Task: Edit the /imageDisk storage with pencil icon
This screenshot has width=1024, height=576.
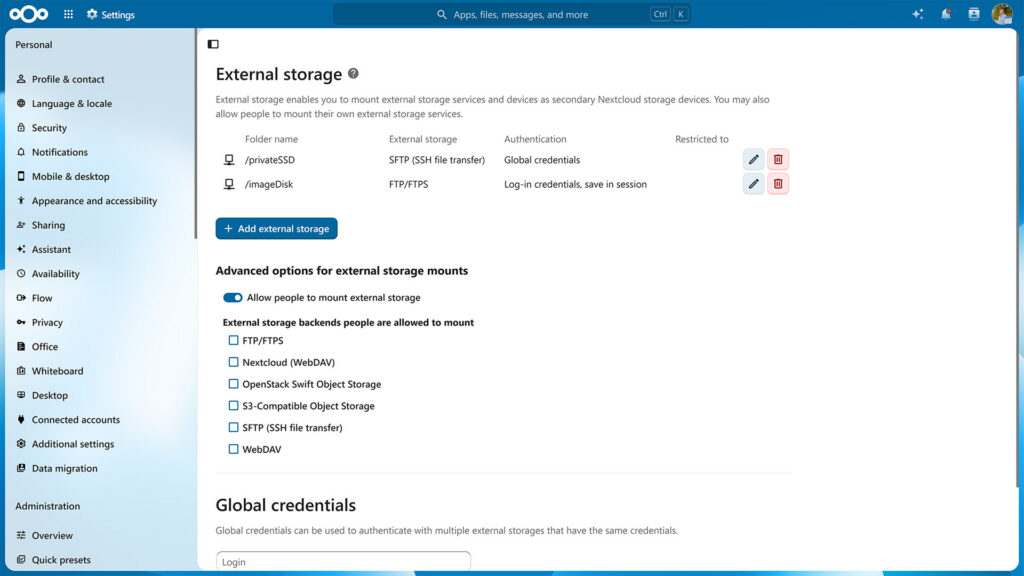Action: click(x=753, y=184)
